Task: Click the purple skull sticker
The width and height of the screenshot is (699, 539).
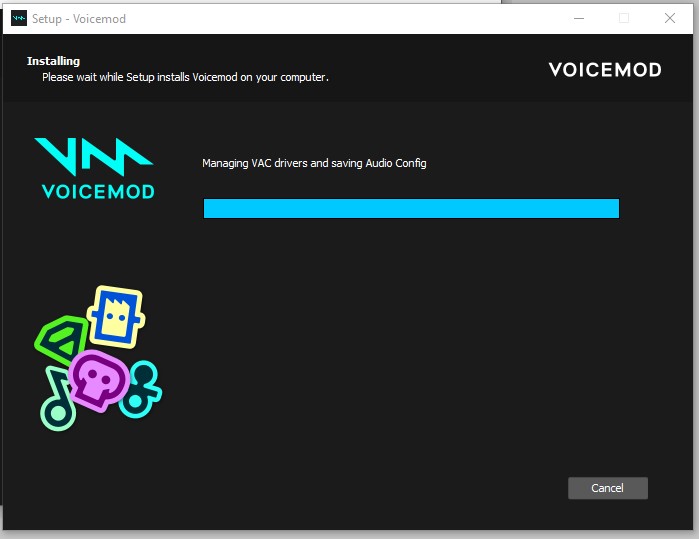Action: [99, 380]
